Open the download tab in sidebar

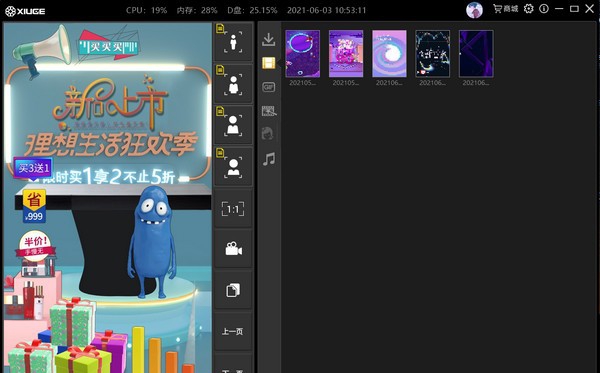click(x=269, y=39)
